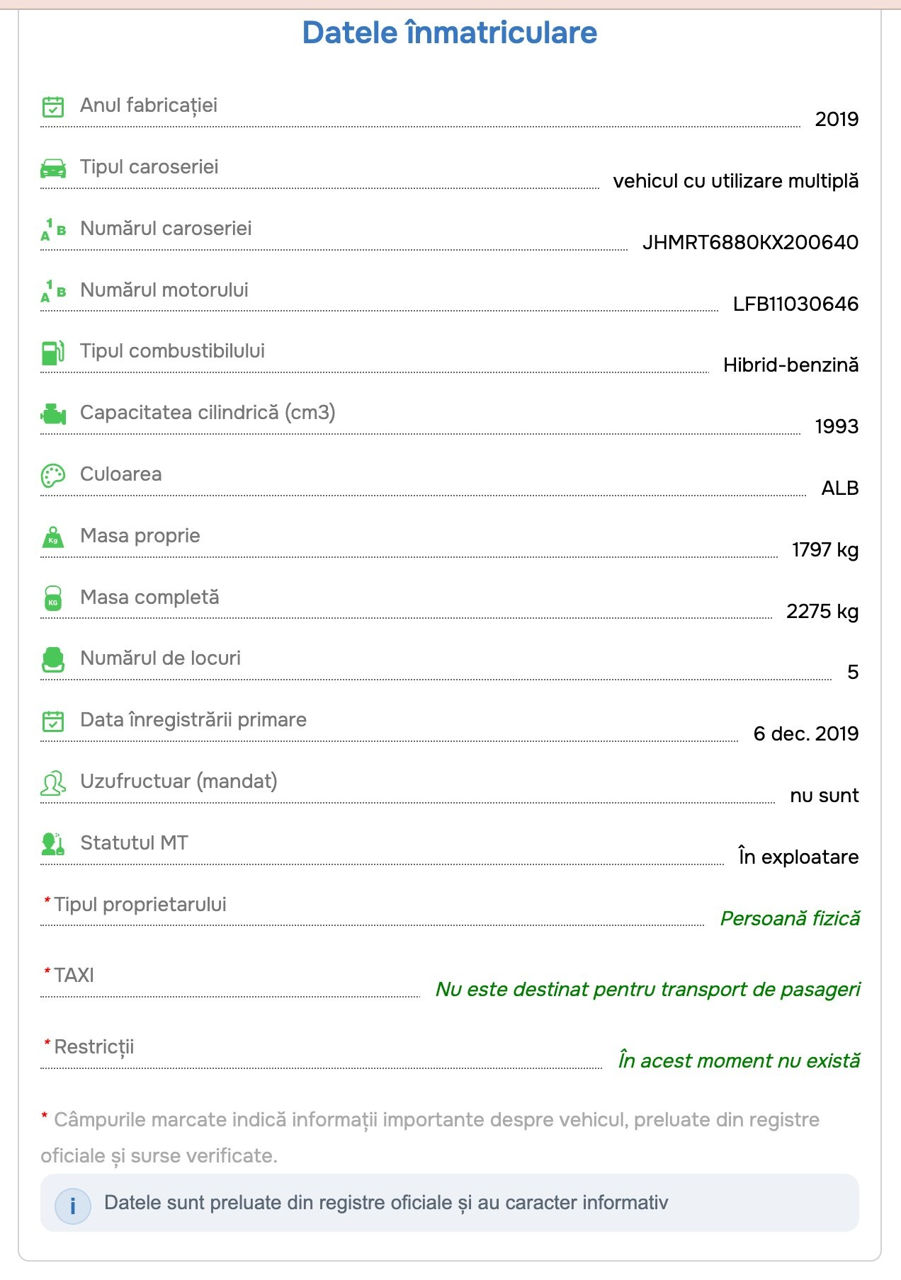Click the A1B icon next to Numărul motorului
Viewport: 901px width, 1280px height.
point(53,291)
